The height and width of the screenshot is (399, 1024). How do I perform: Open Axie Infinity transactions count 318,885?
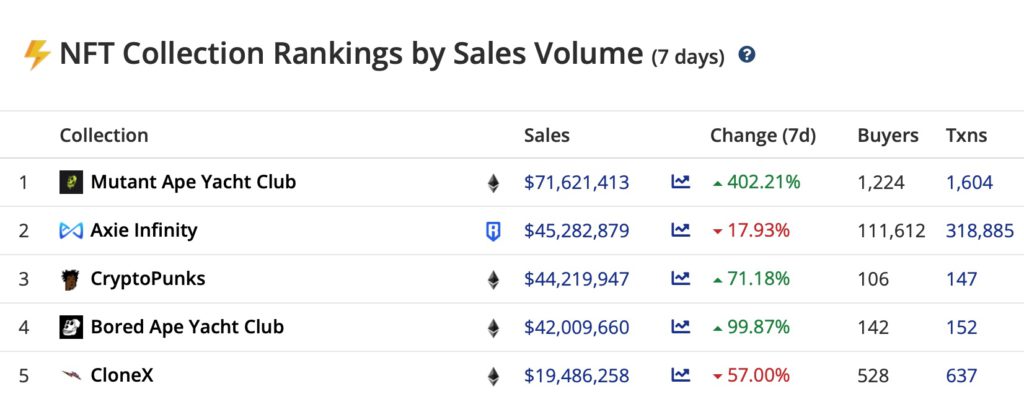[980, 231]
